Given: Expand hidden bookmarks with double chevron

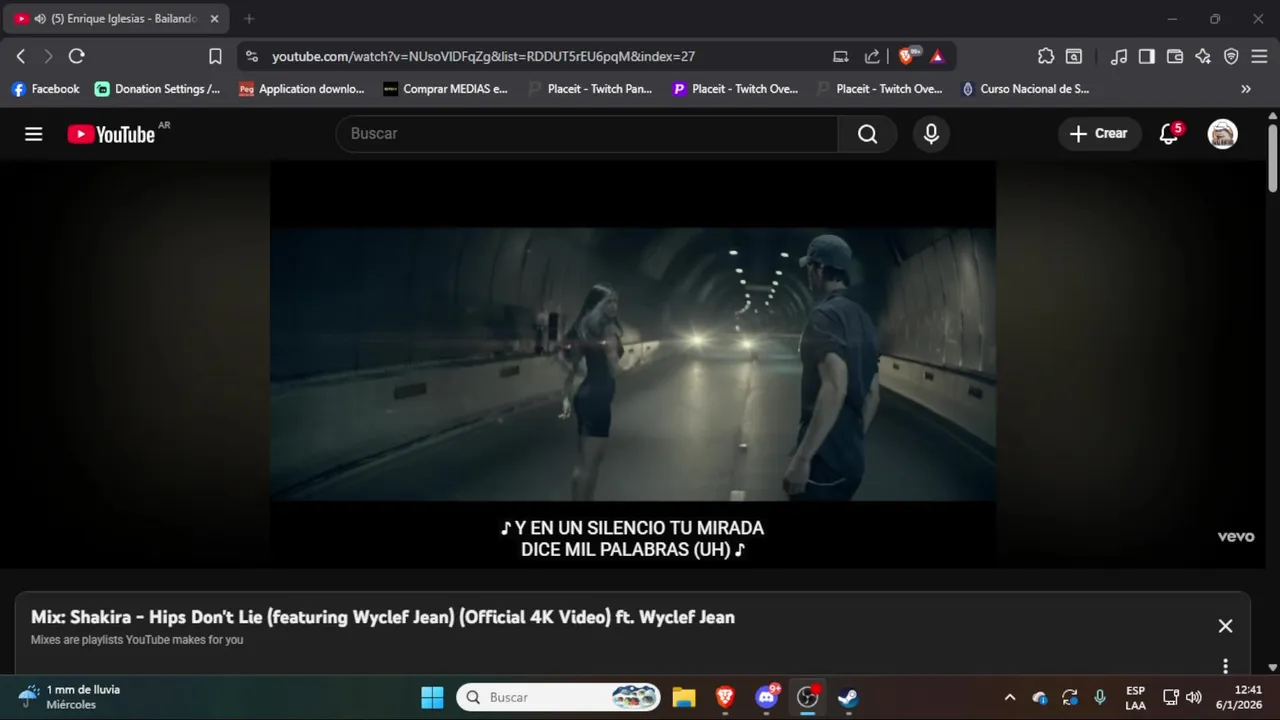Looking at the screenshot, I should pyautogui.click(x=1246, y=89).
